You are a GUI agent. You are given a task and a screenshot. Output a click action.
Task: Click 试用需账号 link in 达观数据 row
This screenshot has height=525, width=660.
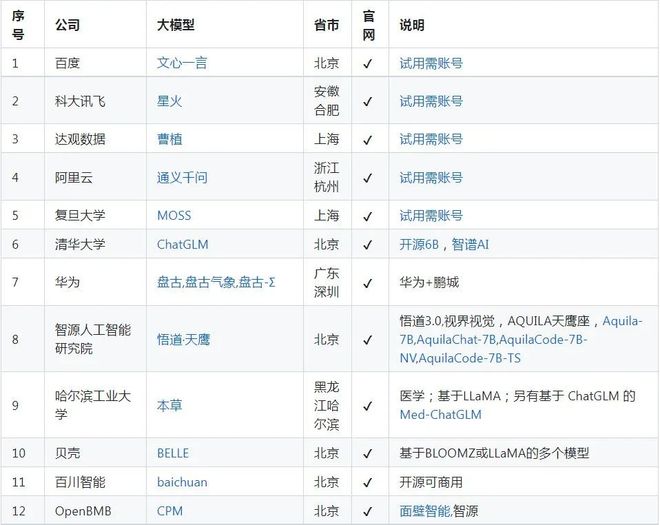(431, 139)
